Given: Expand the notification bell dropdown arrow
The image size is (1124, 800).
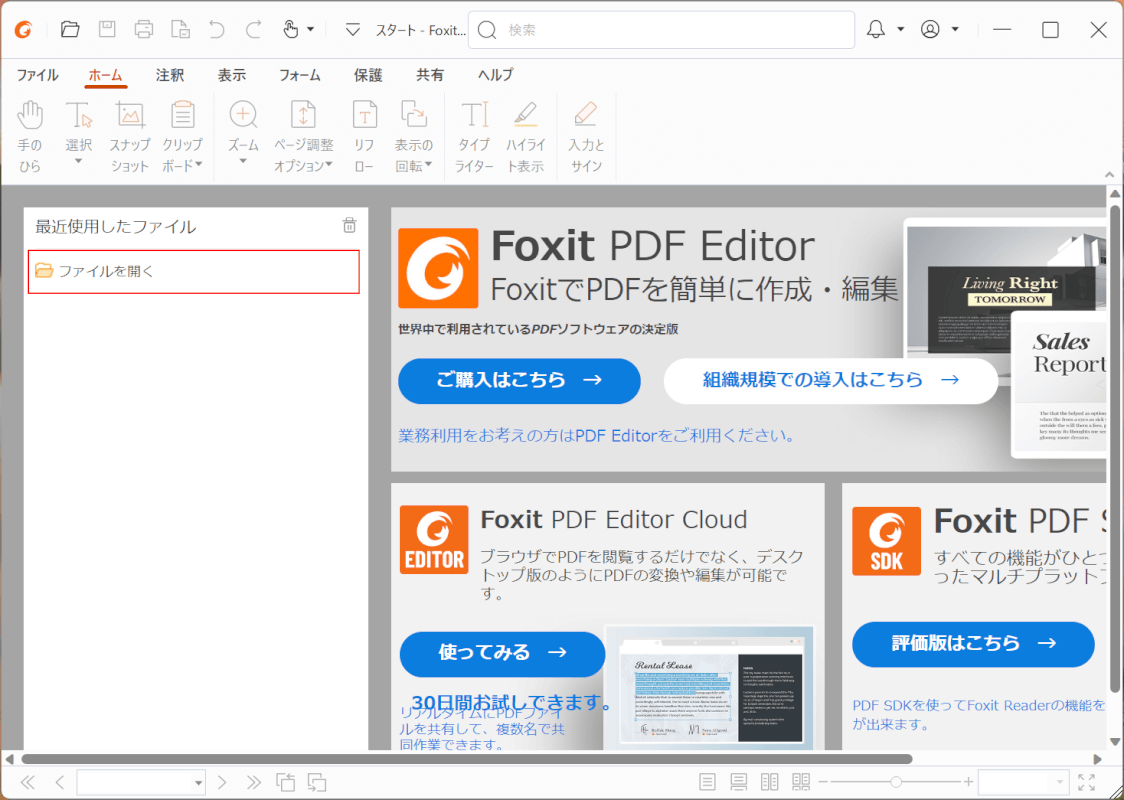Looking at the screenshot, I should pos(900,29).
